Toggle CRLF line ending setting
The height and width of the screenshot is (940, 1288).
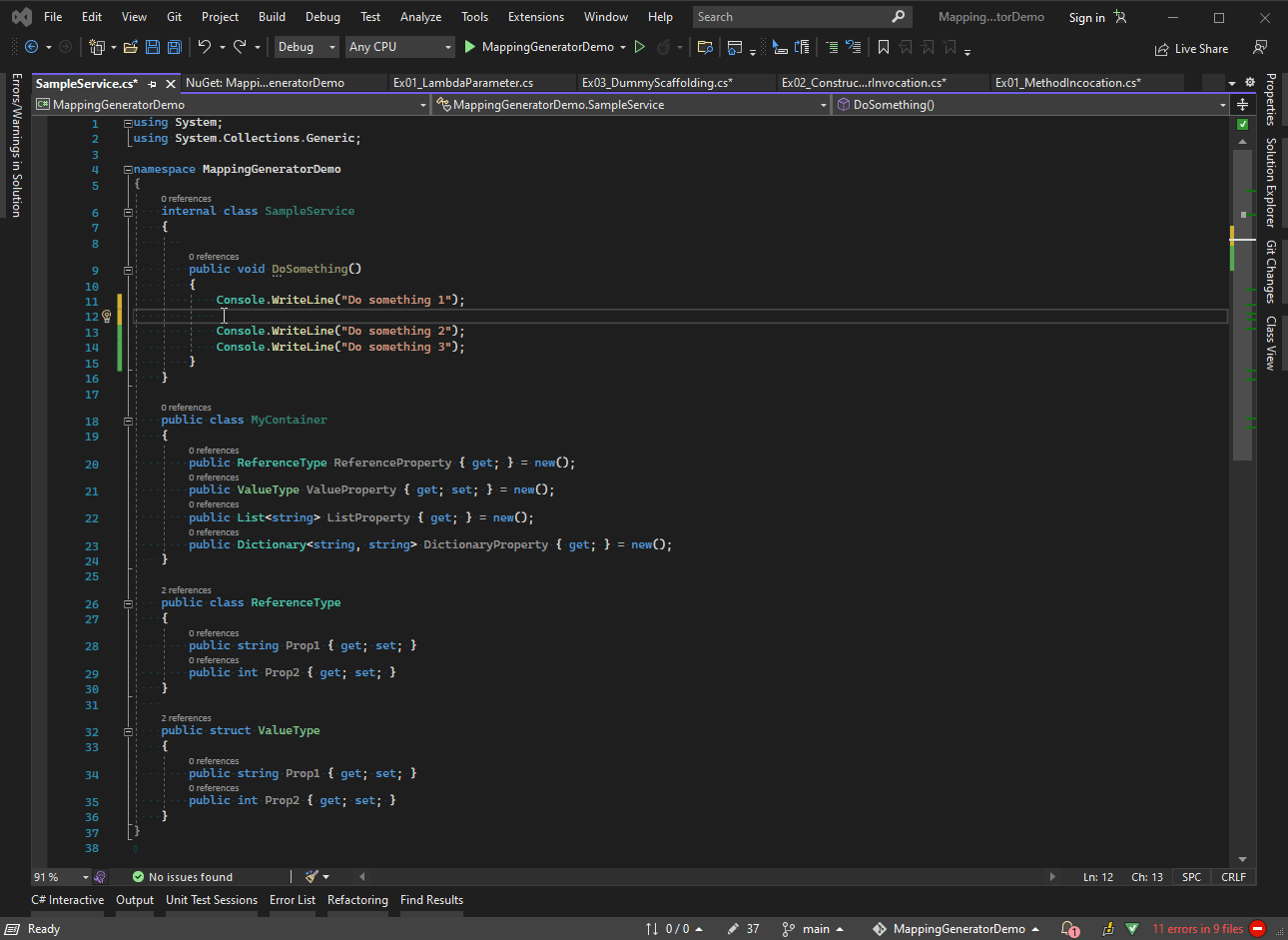click(x=1233, y=877)
